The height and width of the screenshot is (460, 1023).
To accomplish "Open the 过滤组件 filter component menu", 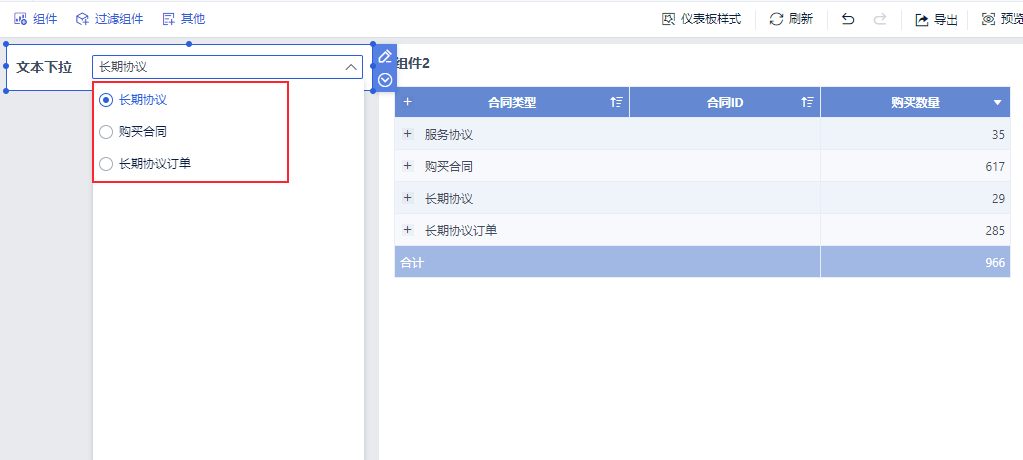I will (x=110, y=19).
